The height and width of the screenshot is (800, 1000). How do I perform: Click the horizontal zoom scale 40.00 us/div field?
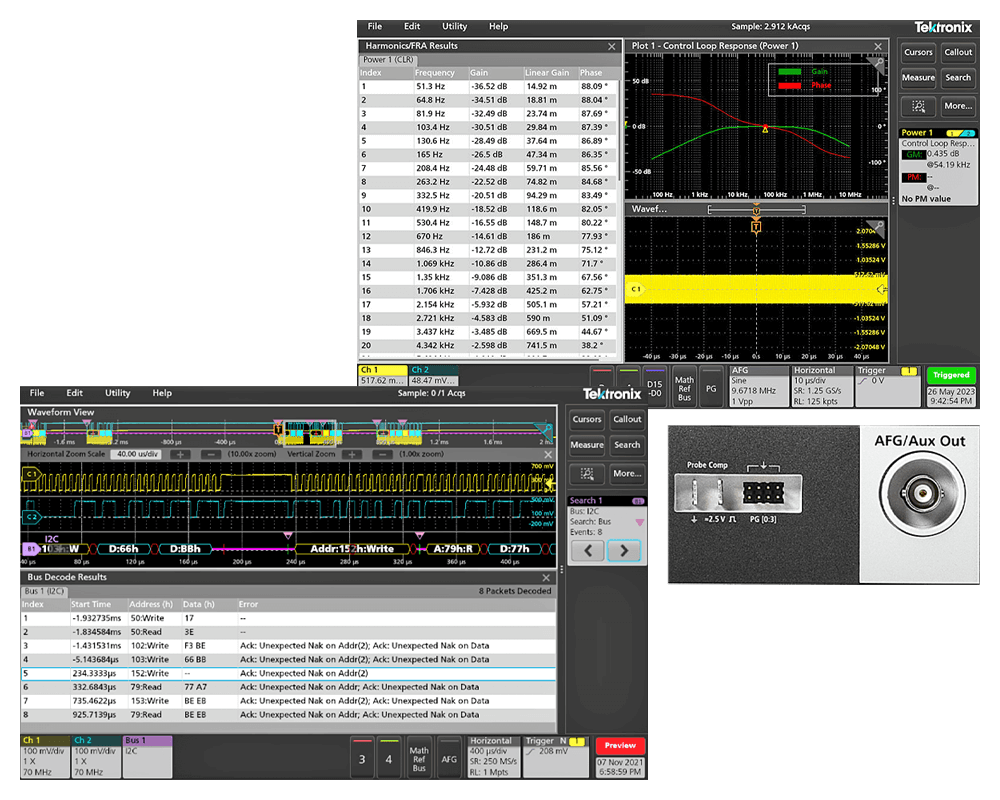click(134, 454)
